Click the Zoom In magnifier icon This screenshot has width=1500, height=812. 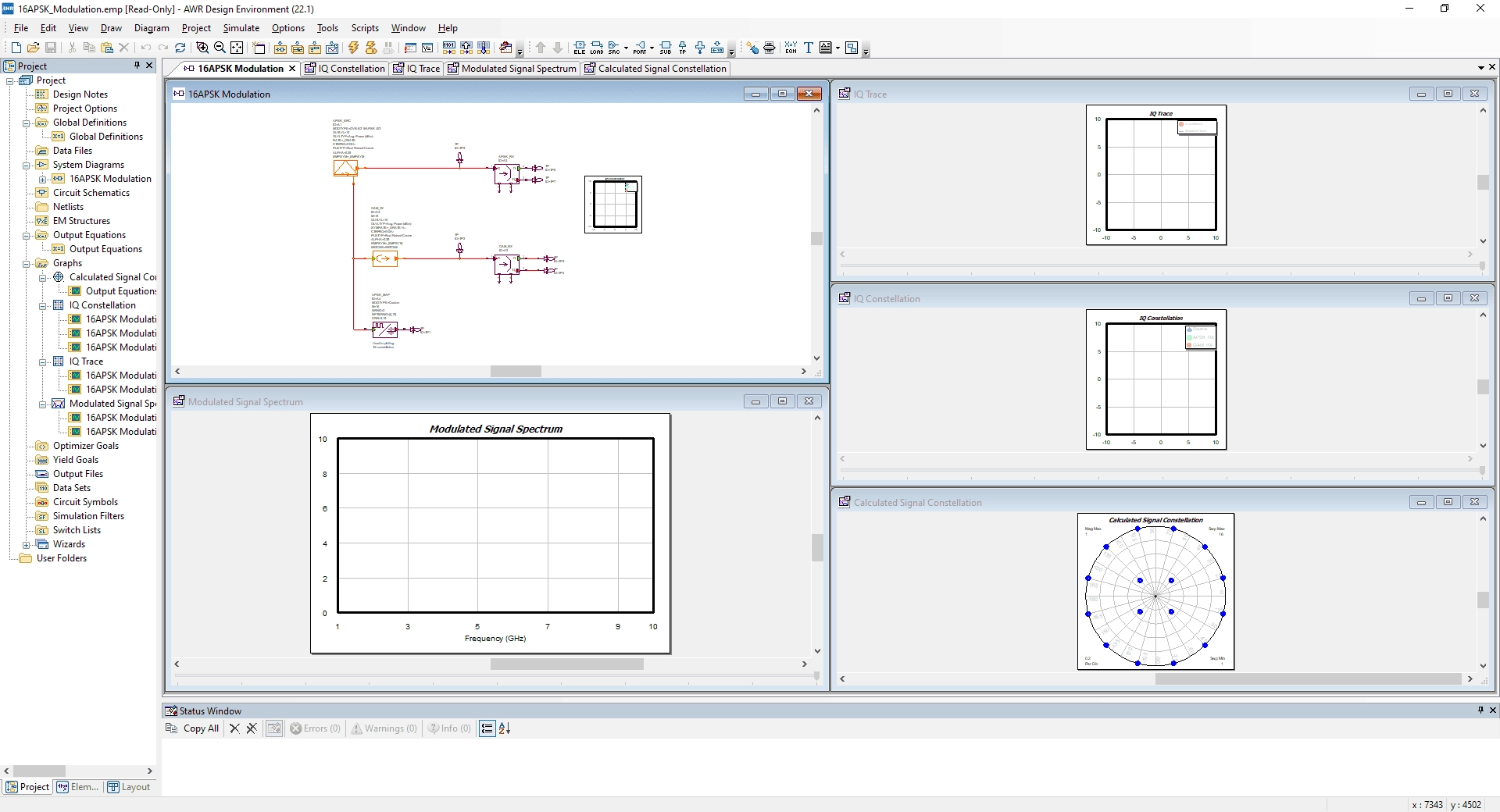click(x=202, y=48)
